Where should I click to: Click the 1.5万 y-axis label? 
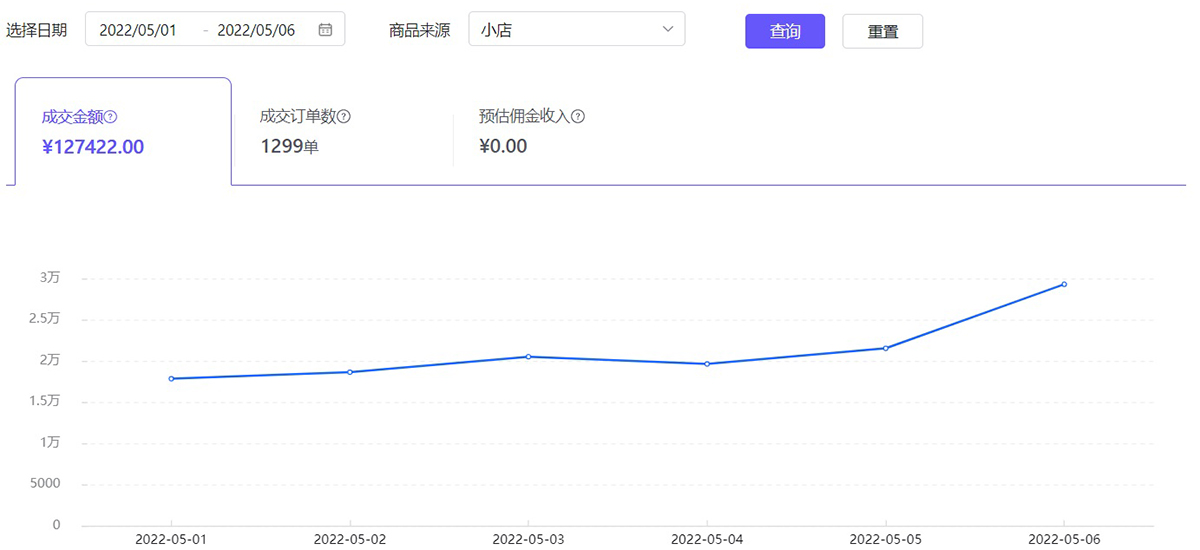point(45,401)
